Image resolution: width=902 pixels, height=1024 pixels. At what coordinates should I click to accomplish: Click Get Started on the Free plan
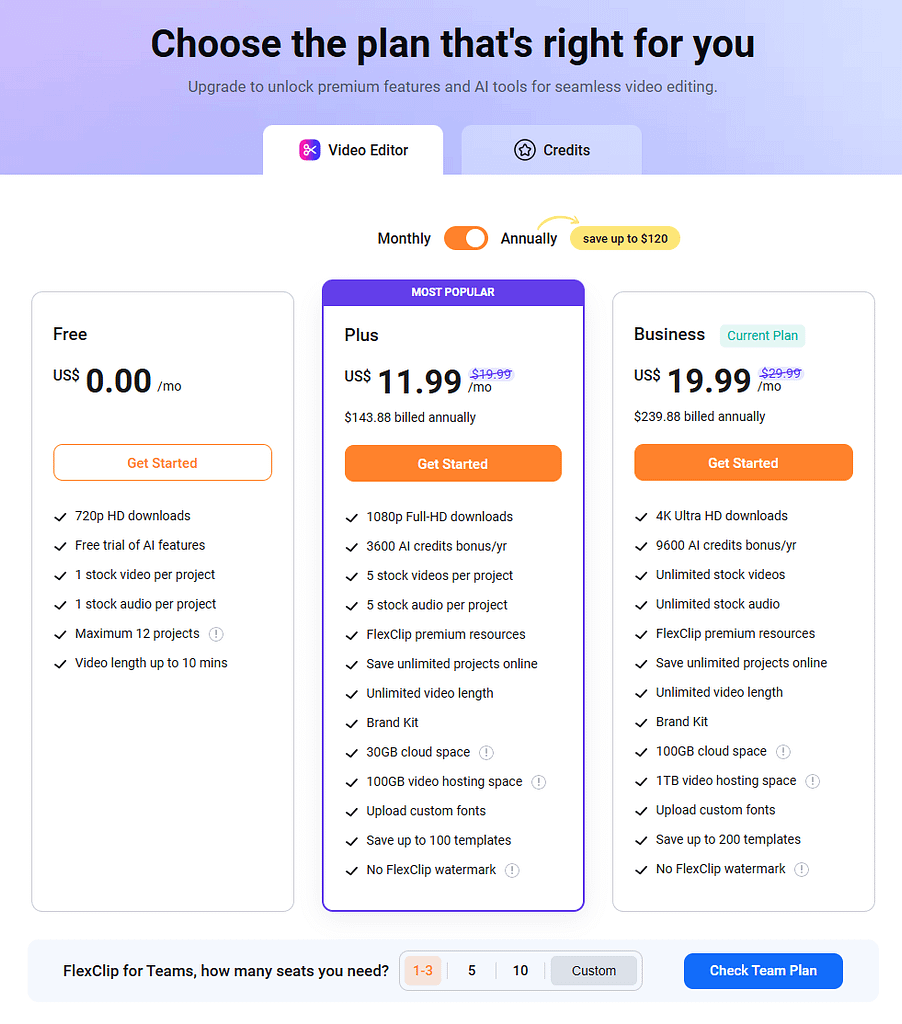click(x=162, y=463)
